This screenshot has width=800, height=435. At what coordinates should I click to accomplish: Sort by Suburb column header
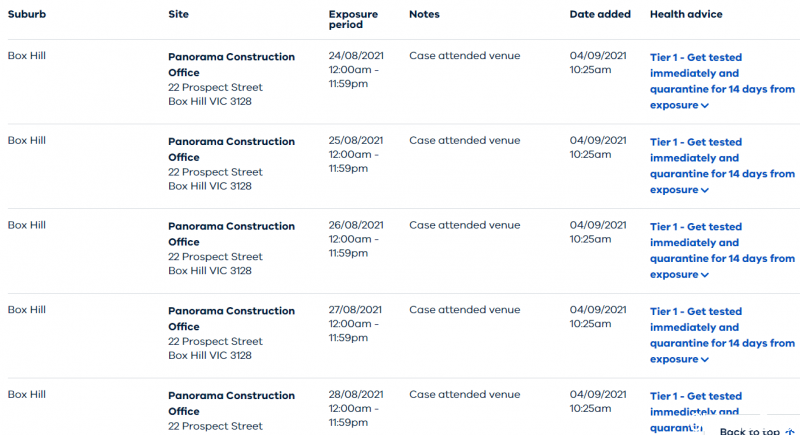[27, 14]
